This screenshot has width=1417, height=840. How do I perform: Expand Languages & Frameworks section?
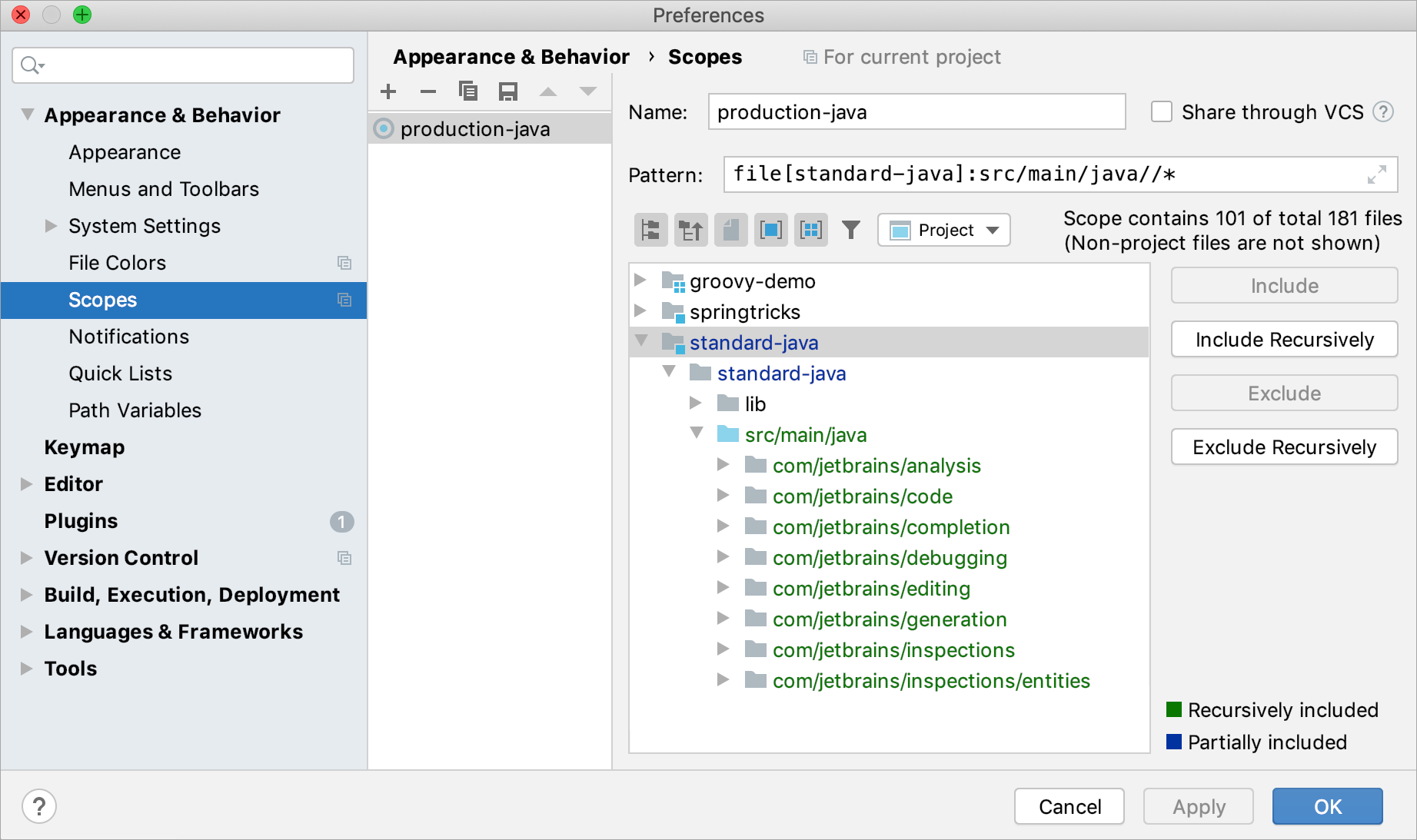coord(26,631)
